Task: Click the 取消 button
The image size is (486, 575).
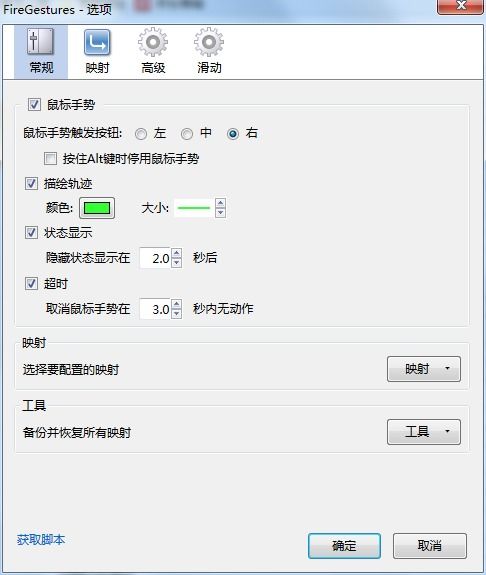Action: coord(430,546)
